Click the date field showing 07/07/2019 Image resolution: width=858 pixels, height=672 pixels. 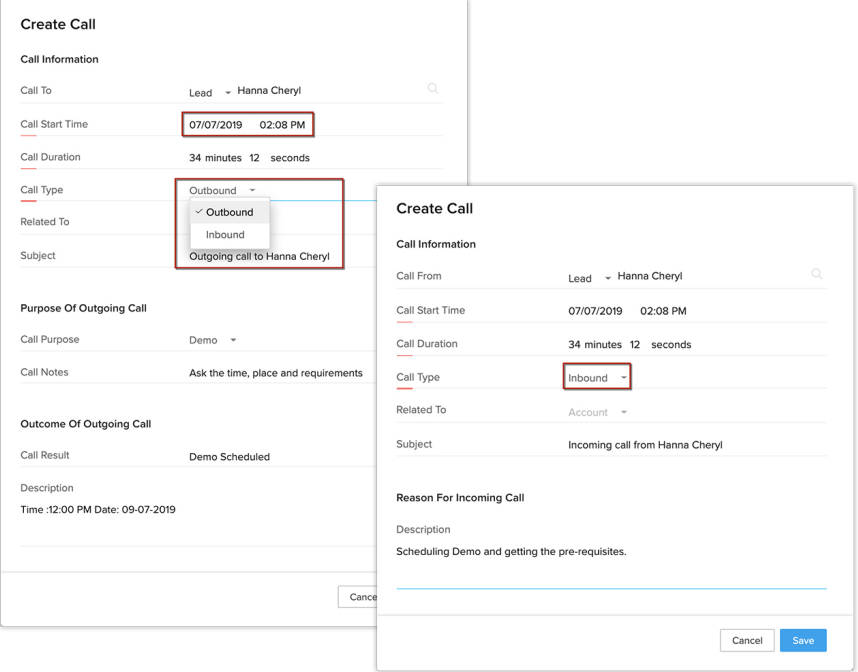pos(215,124)
